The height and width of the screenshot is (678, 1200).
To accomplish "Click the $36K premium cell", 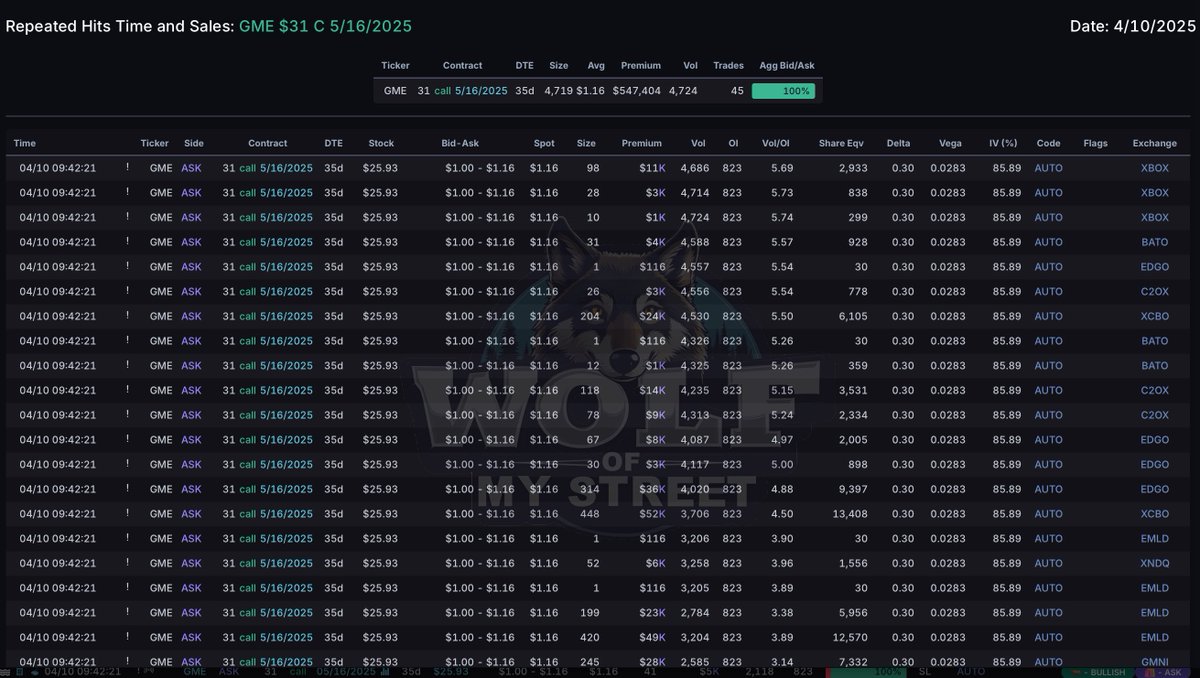I will pos(653,489).
